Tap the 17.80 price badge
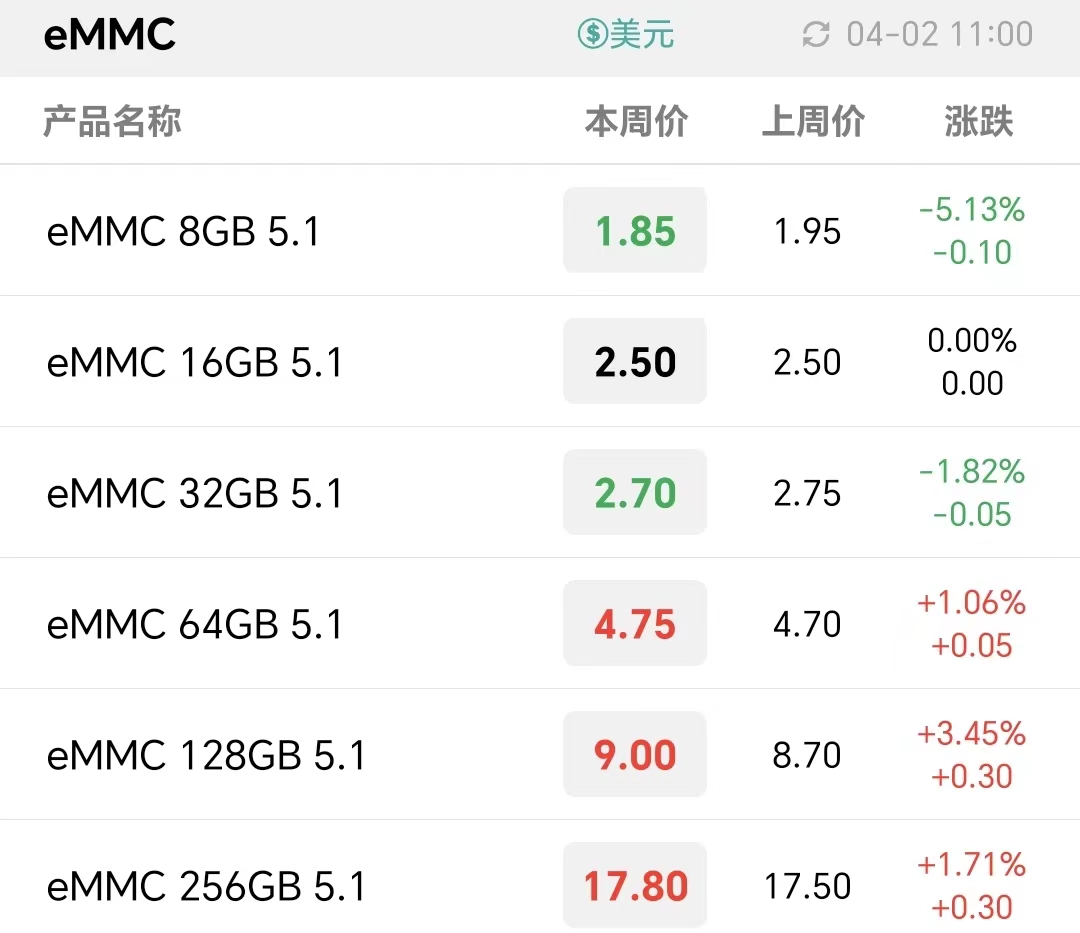 coord(635,885)
